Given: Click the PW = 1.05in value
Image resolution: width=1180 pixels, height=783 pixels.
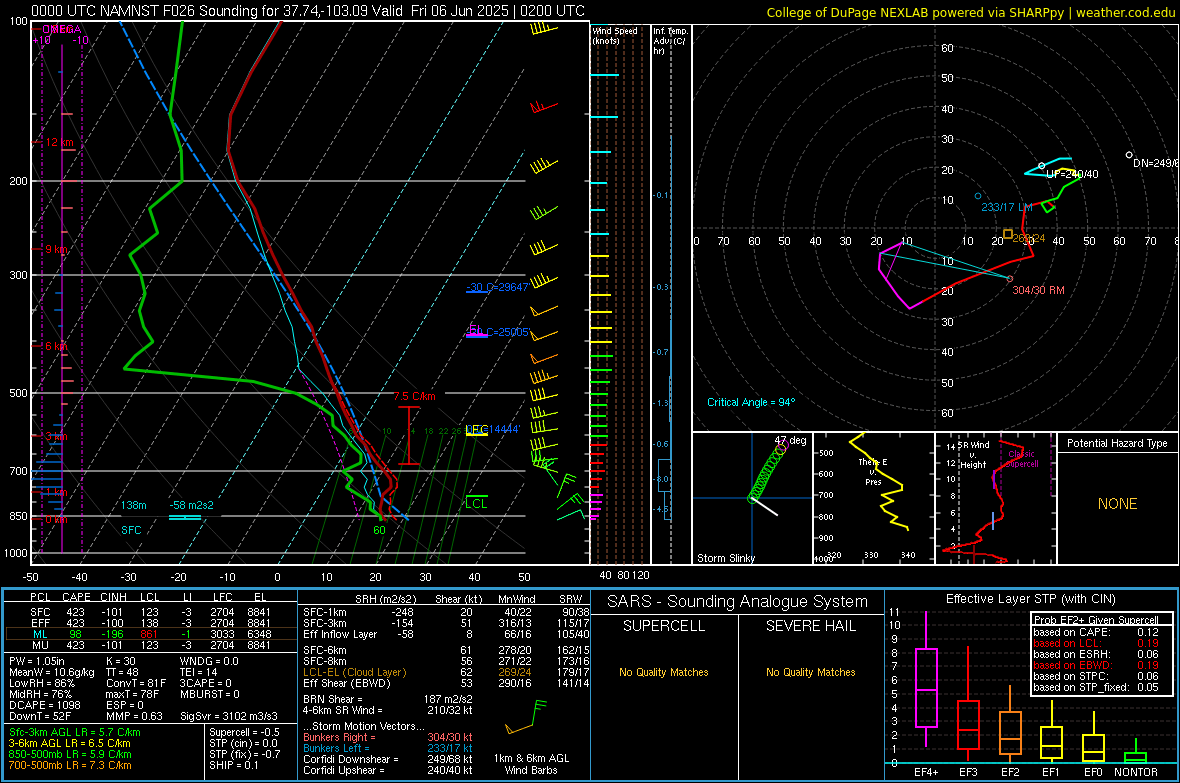Looking at the screenshot, I should click(39, 661).
